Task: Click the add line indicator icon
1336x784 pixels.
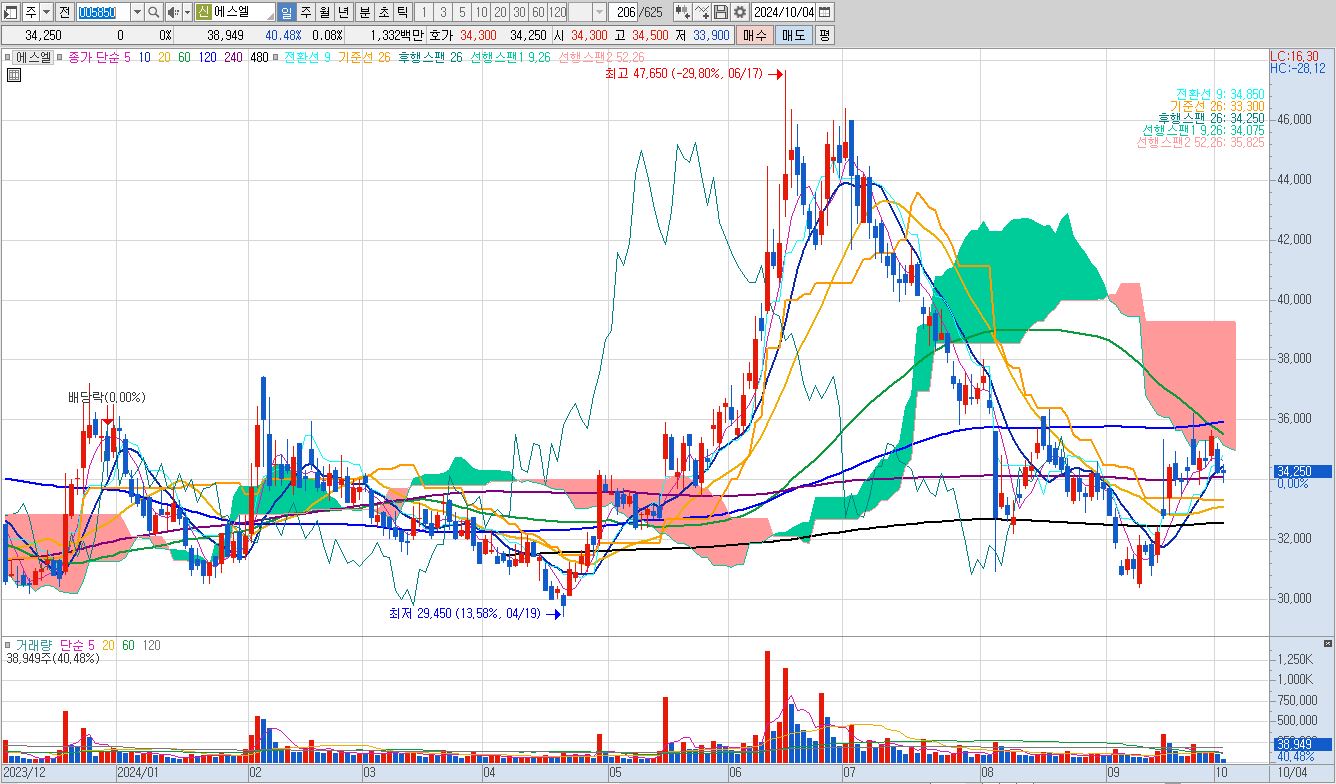Action: [702, 12]
